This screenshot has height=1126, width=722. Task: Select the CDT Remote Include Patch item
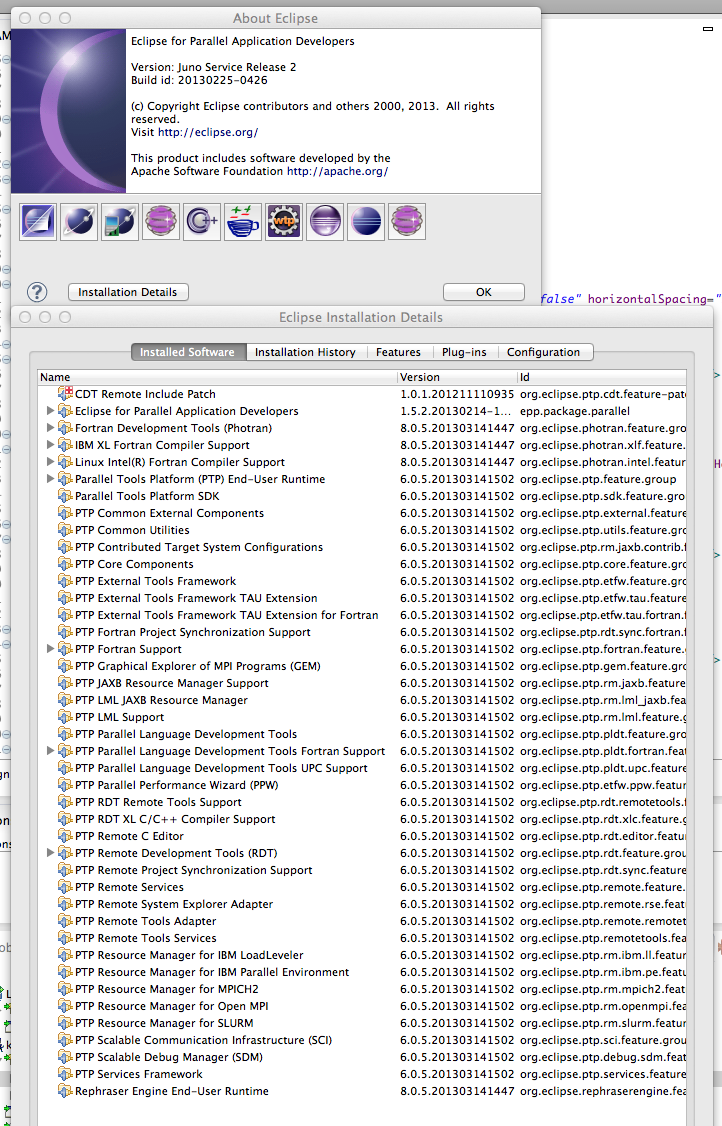click(145, 394)
